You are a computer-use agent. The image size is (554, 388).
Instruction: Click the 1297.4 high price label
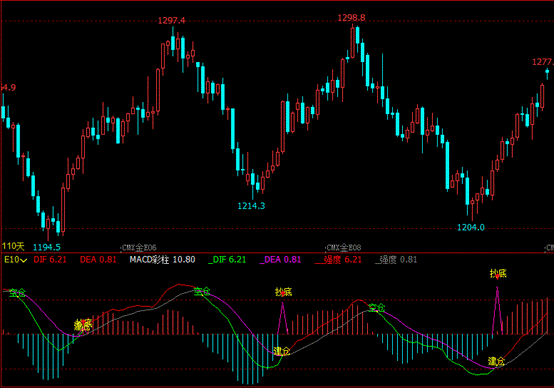pyautogui.click(x=171, y=20)
